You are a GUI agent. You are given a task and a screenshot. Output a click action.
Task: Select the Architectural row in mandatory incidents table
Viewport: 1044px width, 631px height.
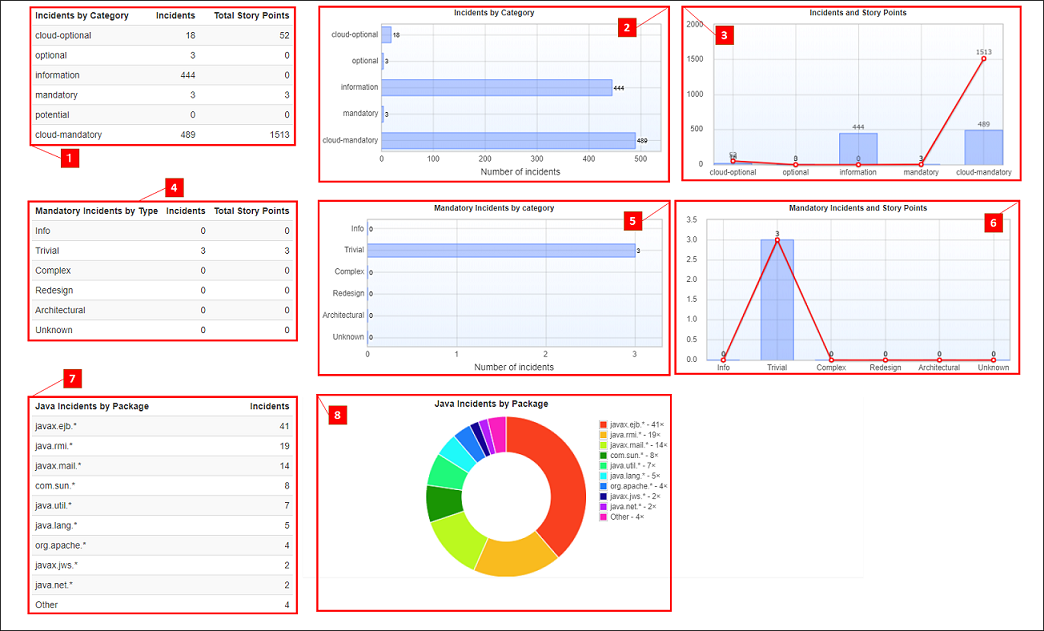click(162, 310)
